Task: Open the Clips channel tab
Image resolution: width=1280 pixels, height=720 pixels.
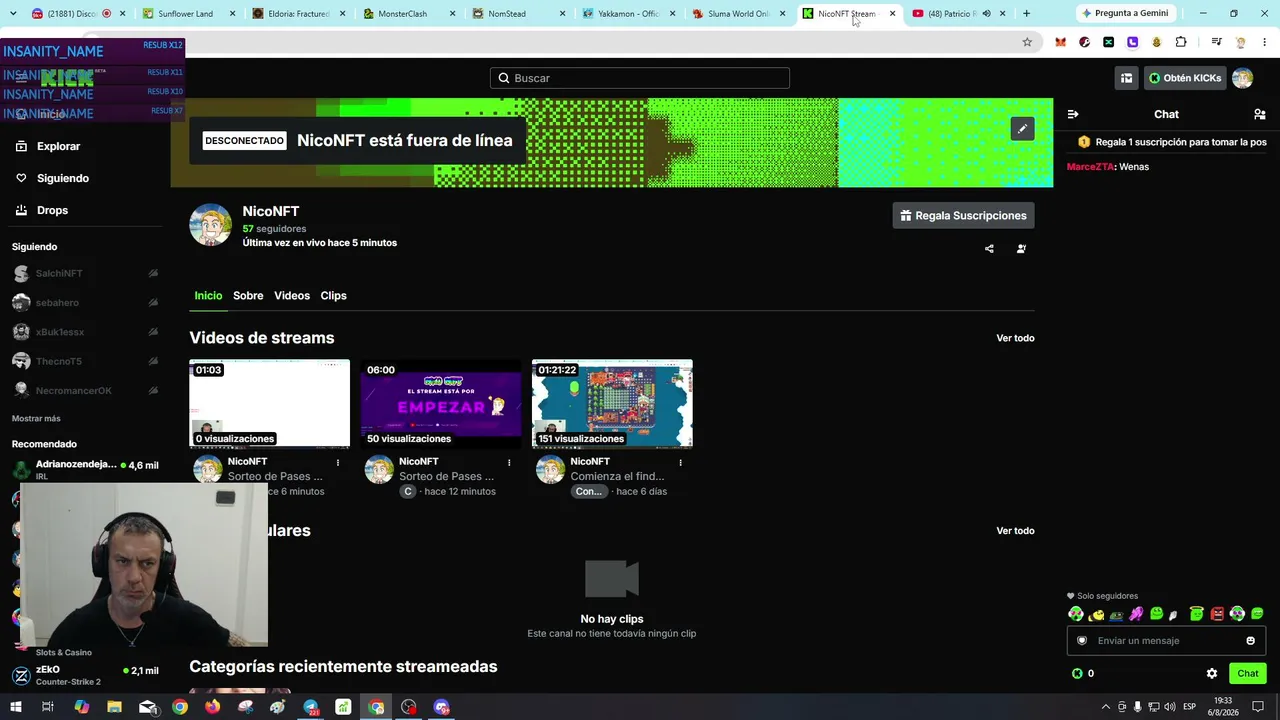Action: click(333, 296)
